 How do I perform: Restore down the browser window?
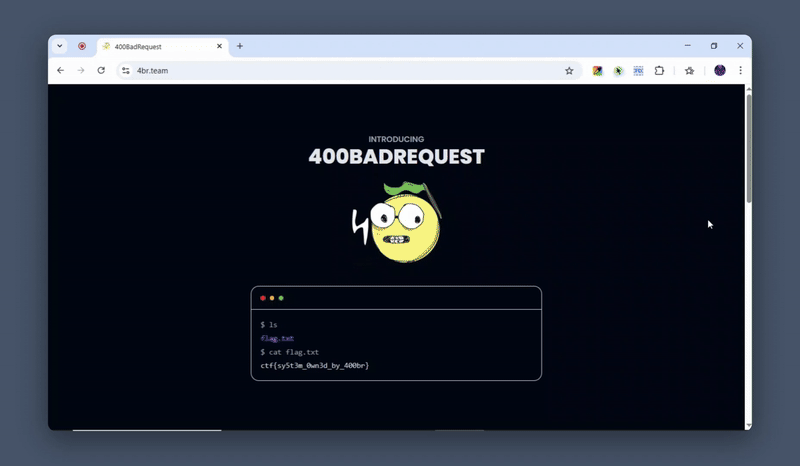[714, 45]
